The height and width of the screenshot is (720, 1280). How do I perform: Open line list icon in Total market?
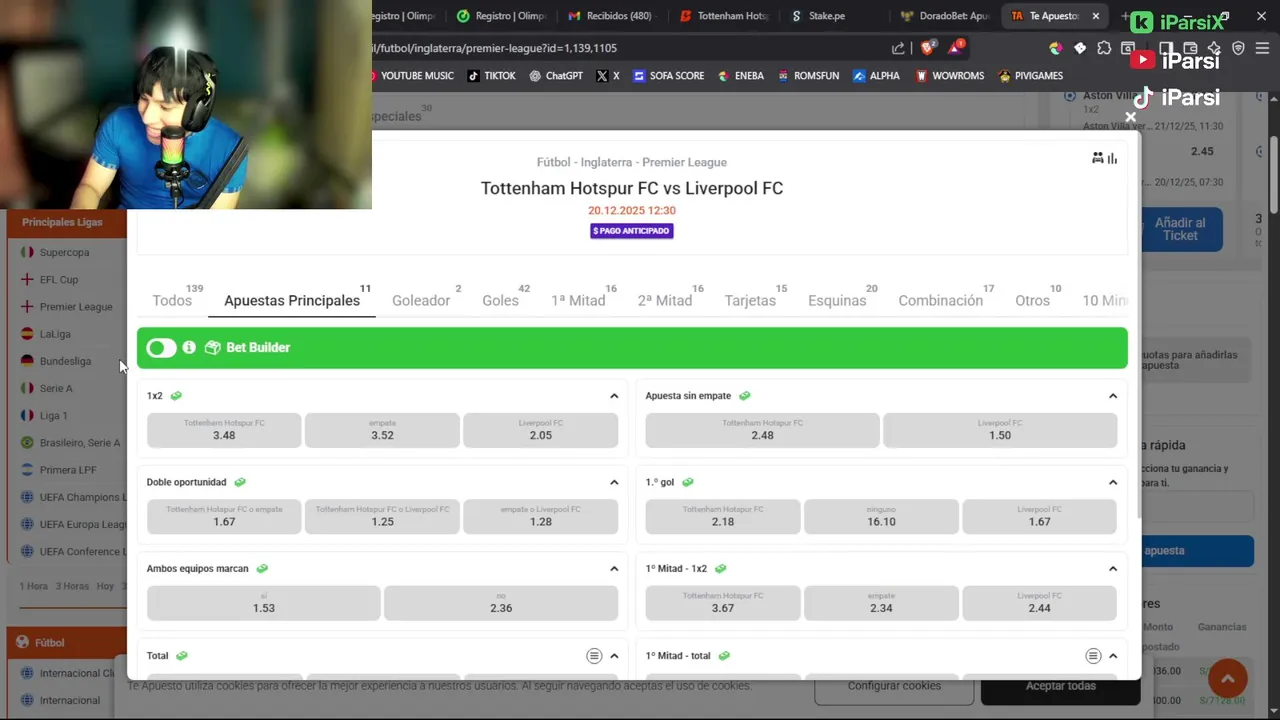point(594,656)
